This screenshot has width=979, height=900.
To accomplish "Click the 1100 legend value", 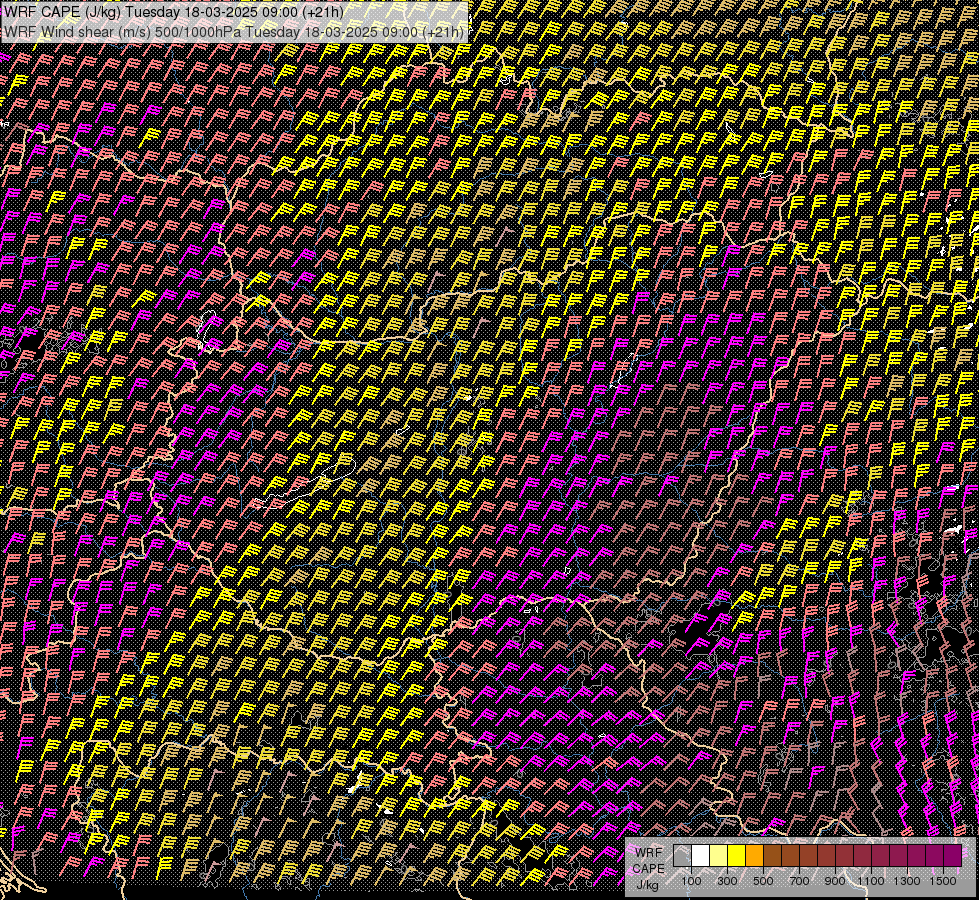I will (x=871, y=881).
